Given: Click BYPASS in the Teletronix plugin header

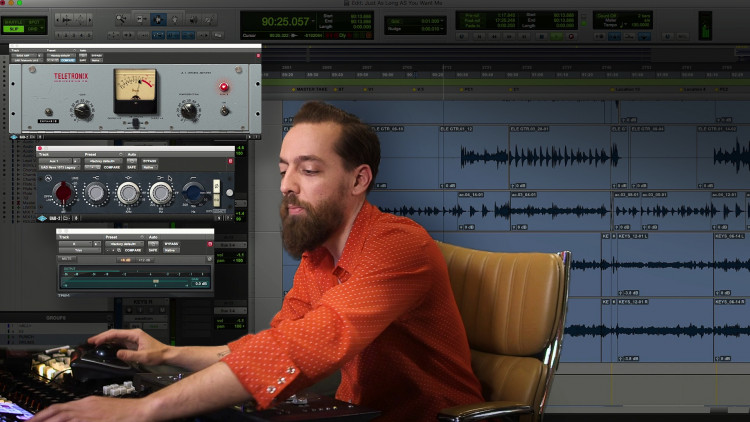Looking at the screenshot, I should click(97, 56).
